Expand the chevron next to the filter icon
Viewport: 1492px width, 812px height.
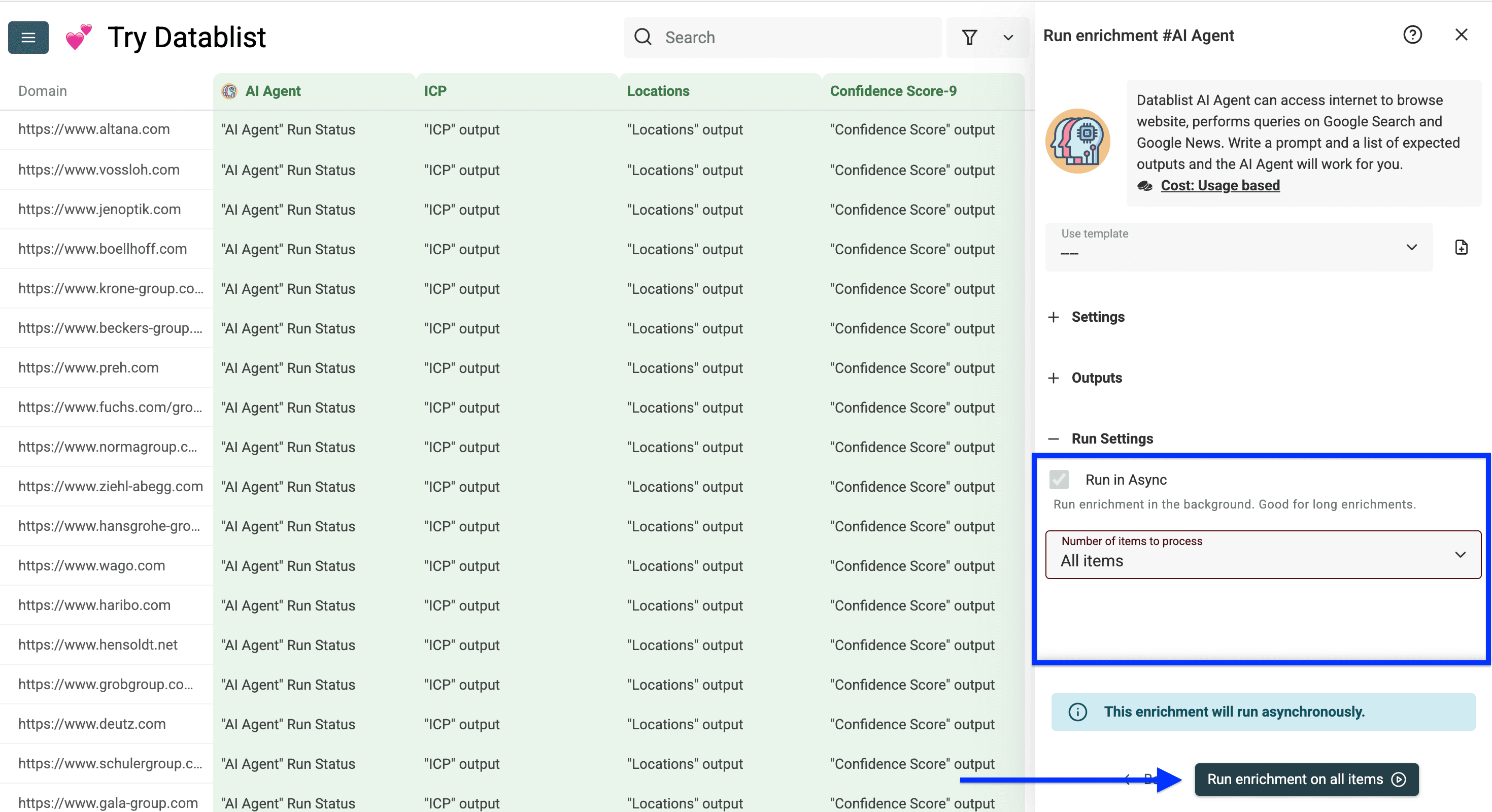point(1008,37)
